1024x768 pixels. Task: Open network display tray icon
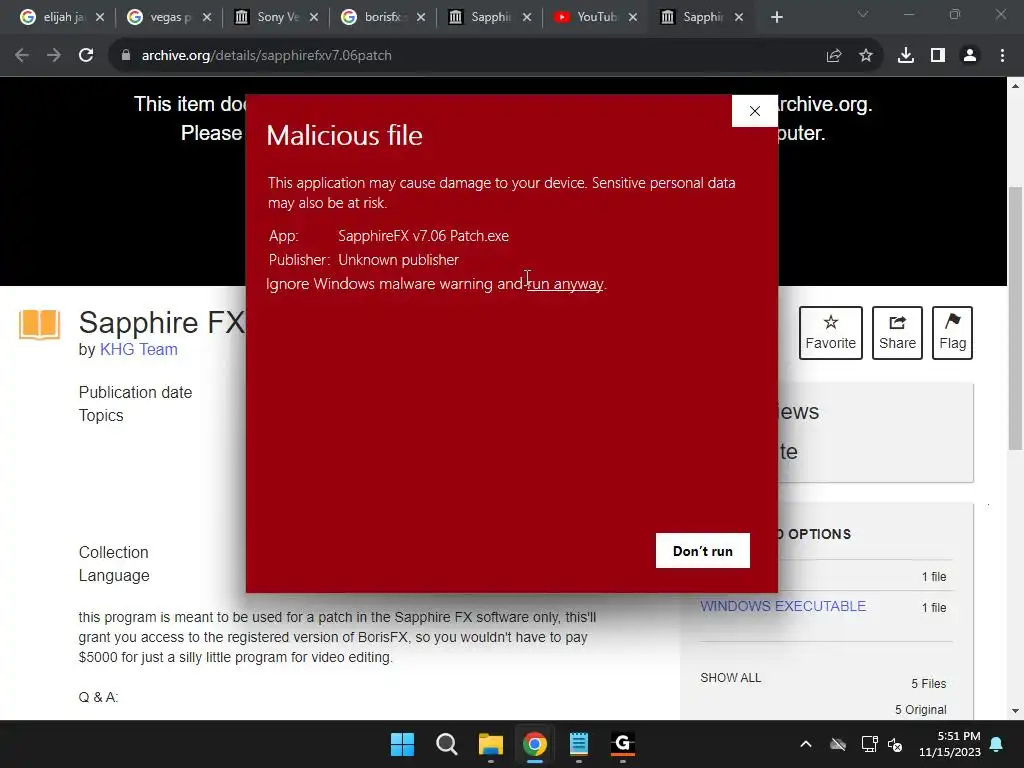869,744
